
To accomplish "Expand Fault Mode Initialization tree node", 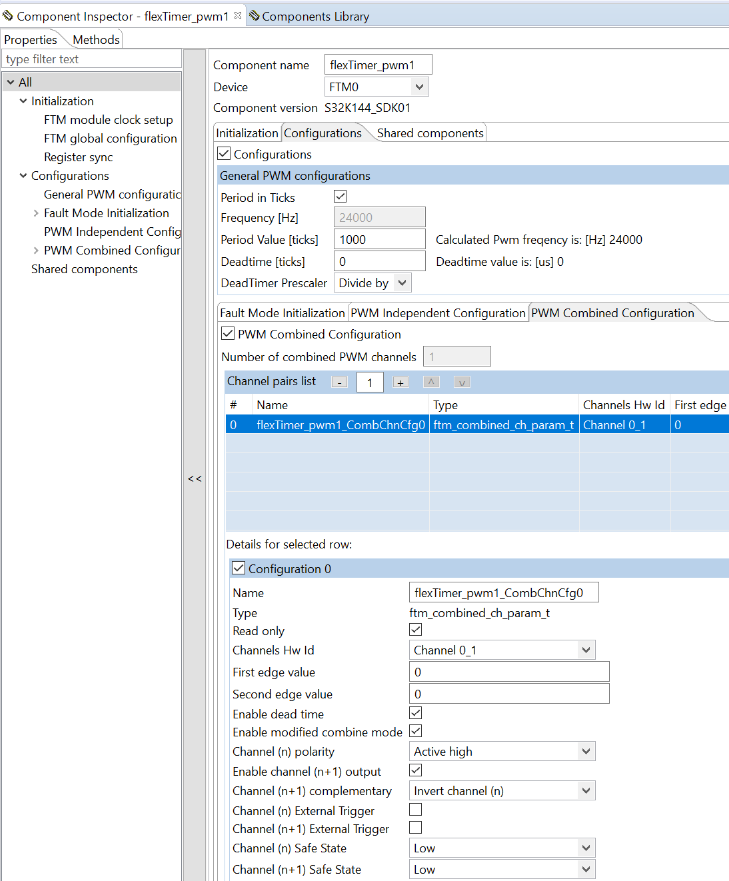I will click(36, 213).
